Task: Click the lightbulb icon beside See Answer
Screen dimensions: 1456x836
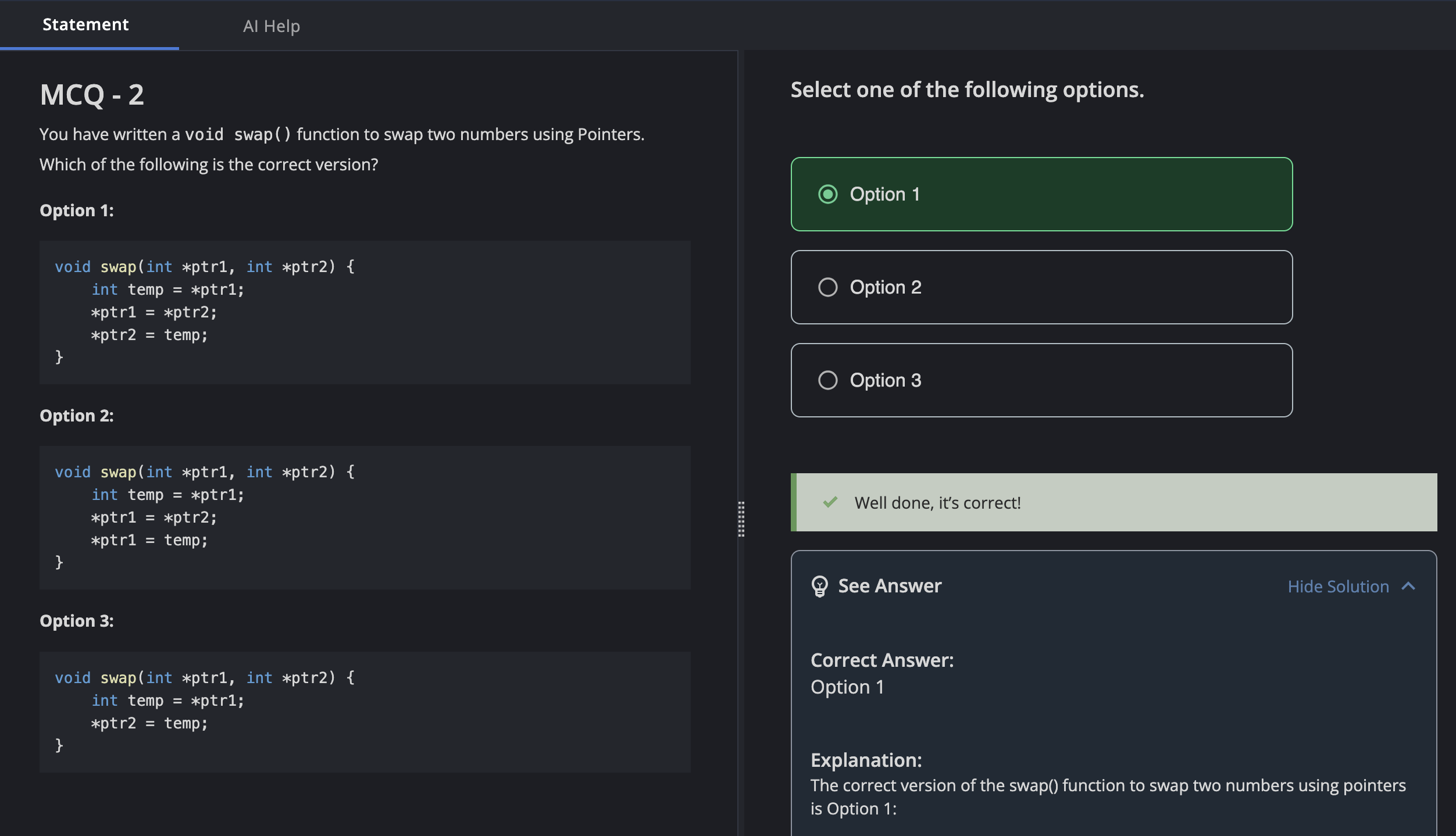Action: click(819, 586)
